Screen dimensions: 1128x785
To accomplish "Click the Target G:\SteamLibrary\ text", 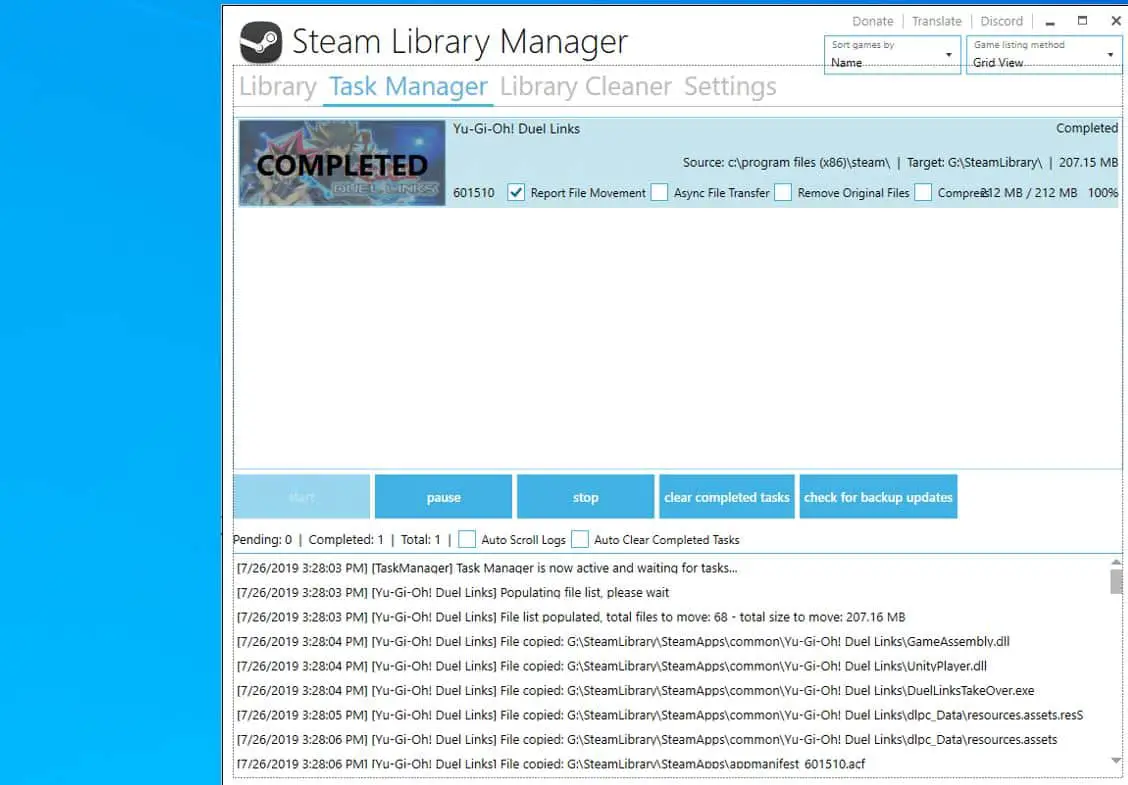I will pyautogui.click(x=974, y=163).
